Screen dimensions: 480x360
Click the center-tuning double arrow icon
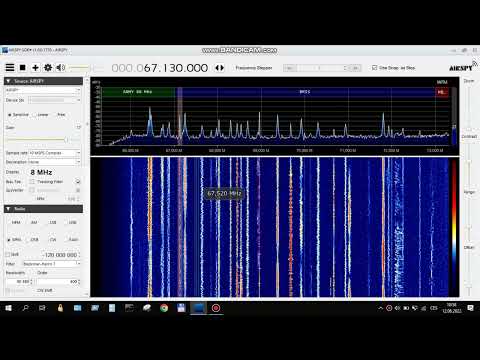pos(219,68)
